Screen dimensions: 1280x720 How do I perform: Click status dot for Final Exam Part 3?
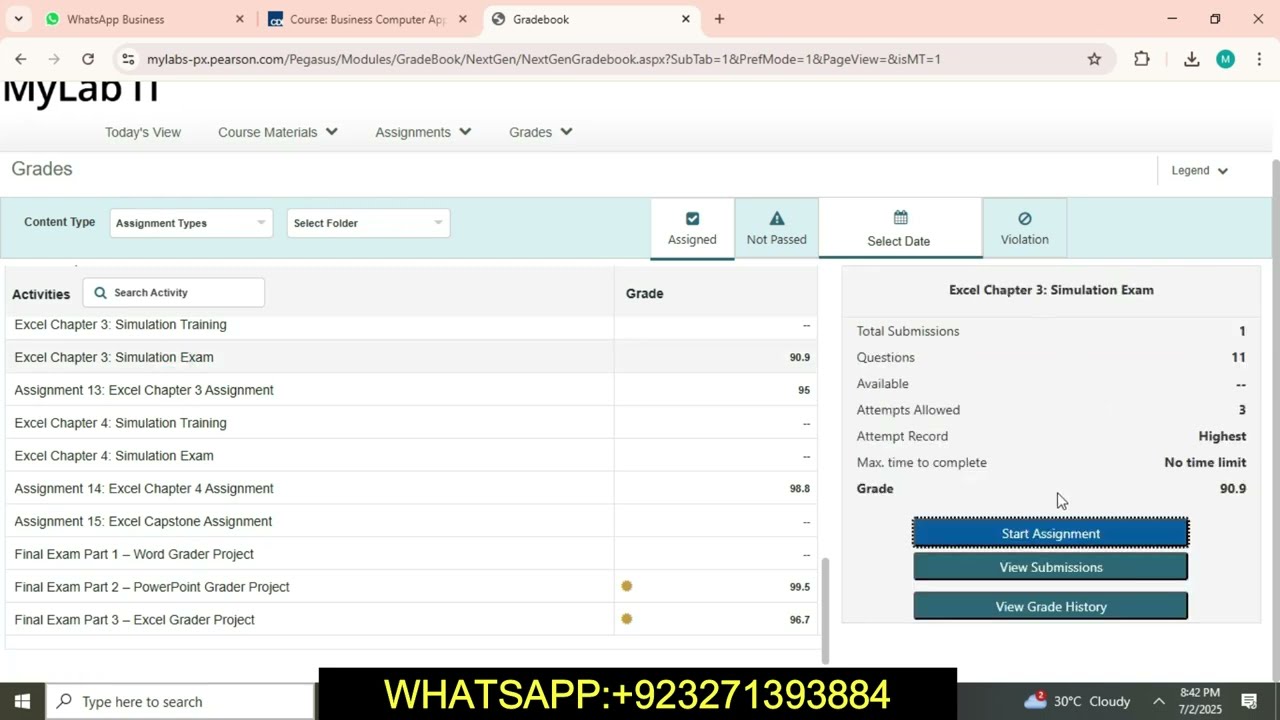(627, 619)
